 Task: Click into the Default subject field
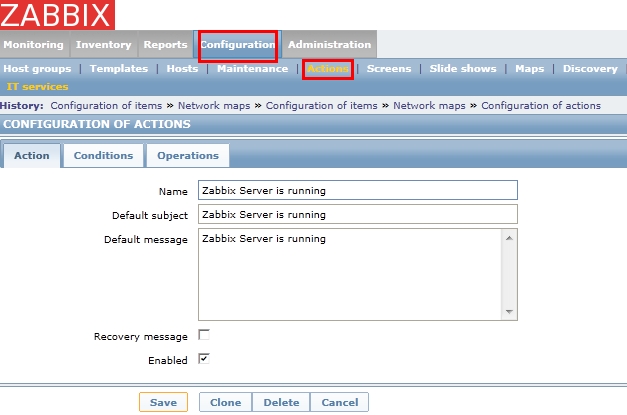click(x=358, y=214)
